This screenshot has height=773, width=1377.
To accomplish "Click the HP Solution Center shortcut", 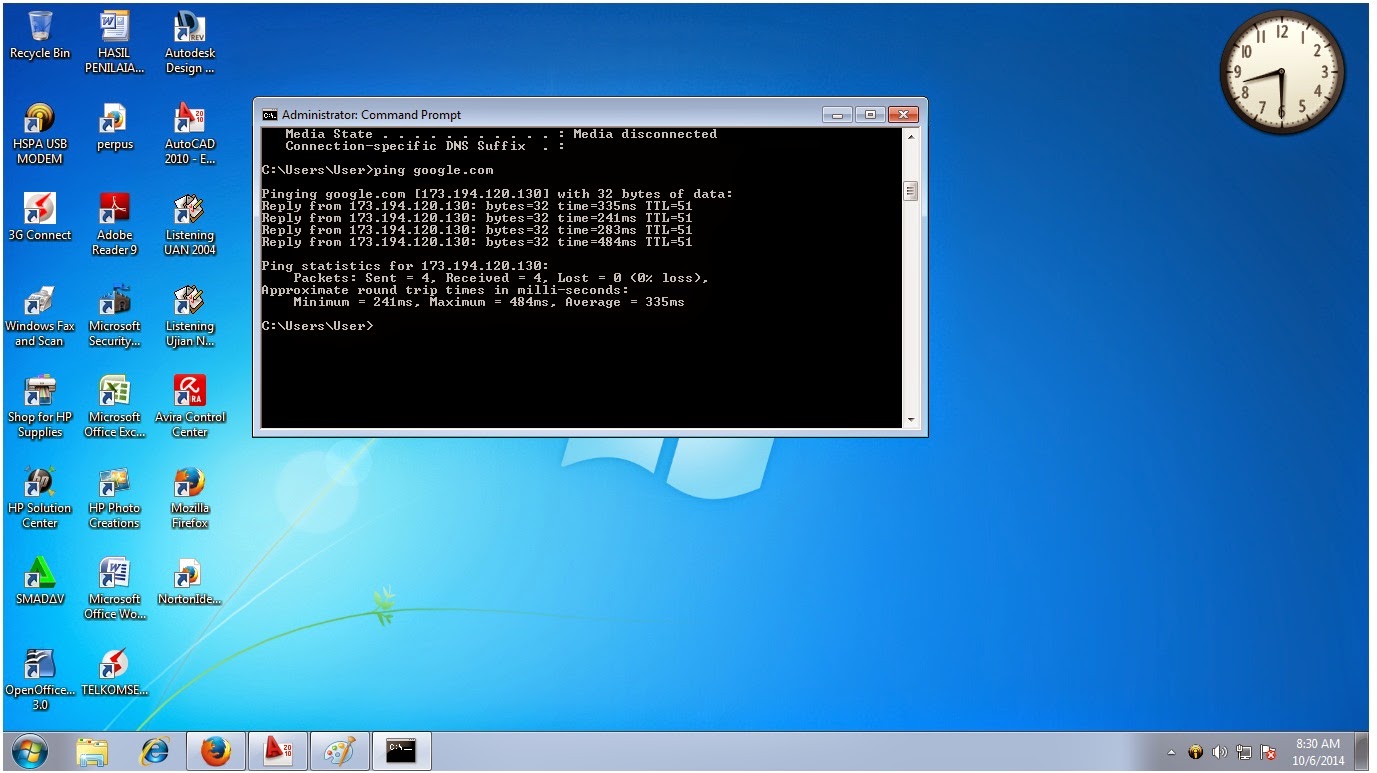I will (x=39, y=498).
